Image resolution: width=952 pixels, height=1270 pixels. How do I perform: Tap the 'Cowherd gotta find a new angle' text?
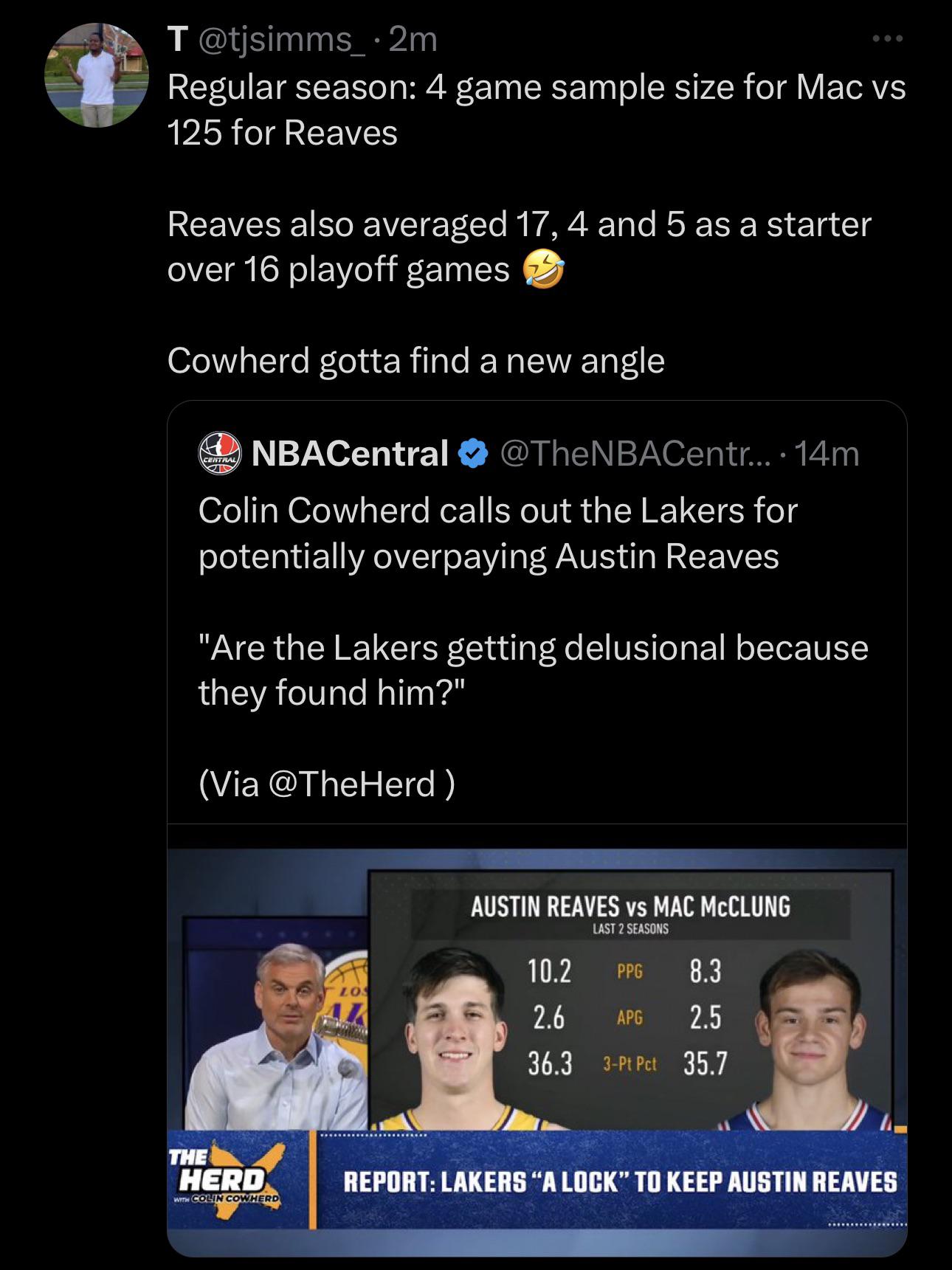coord(415,361)
